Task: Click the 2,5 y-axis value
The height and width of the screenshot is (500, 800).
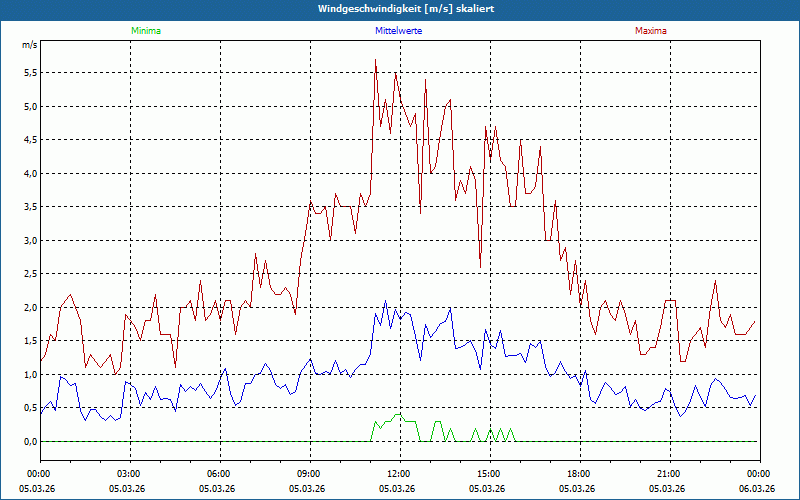Action: pyautogui.click(x=31, y=274)
